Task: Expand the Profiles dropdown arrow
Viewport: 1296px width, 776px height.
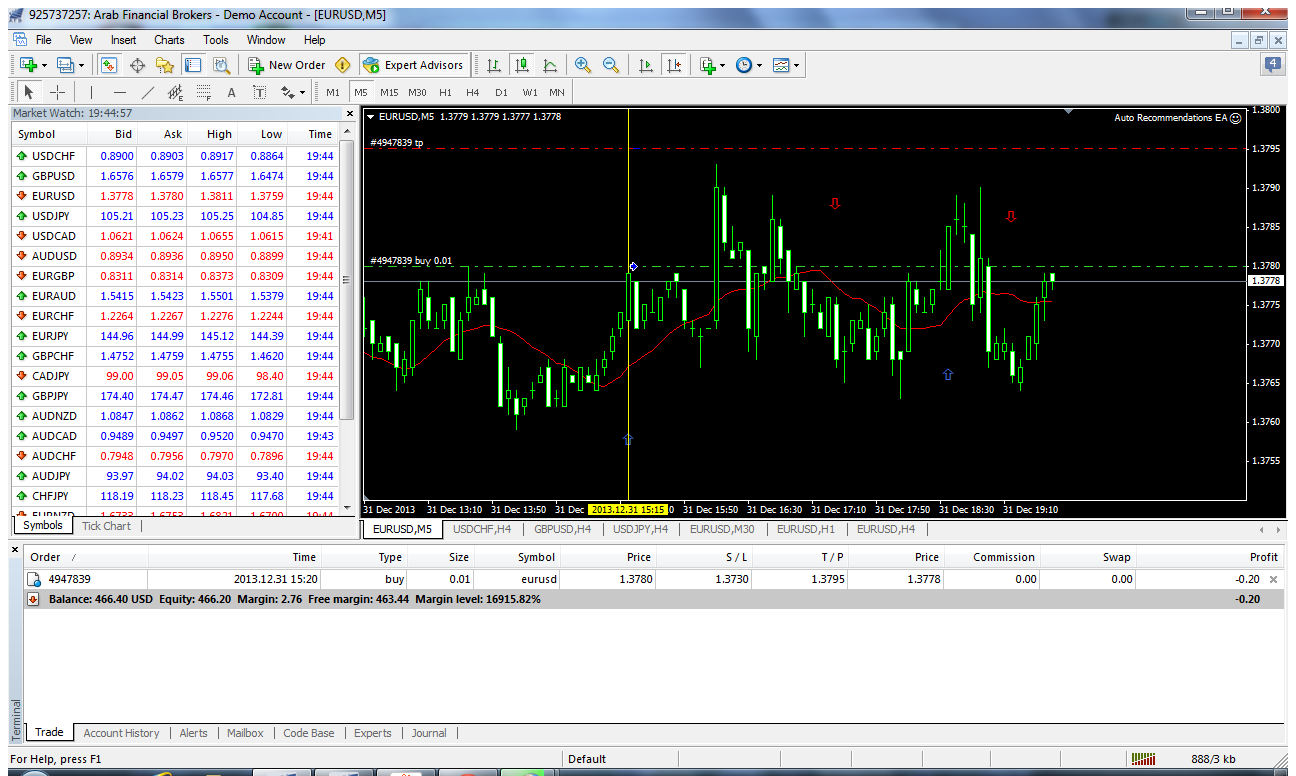Action: (83, 65)
